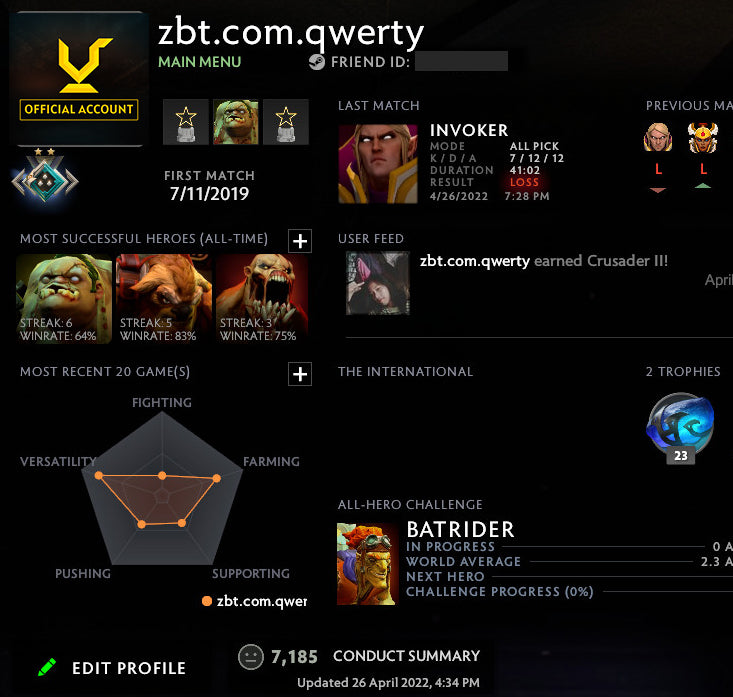The width and height of the screenshot is (733, 697).
Task: Expand the Most Recent 20 Games section
Action: (x=300, y=374)
